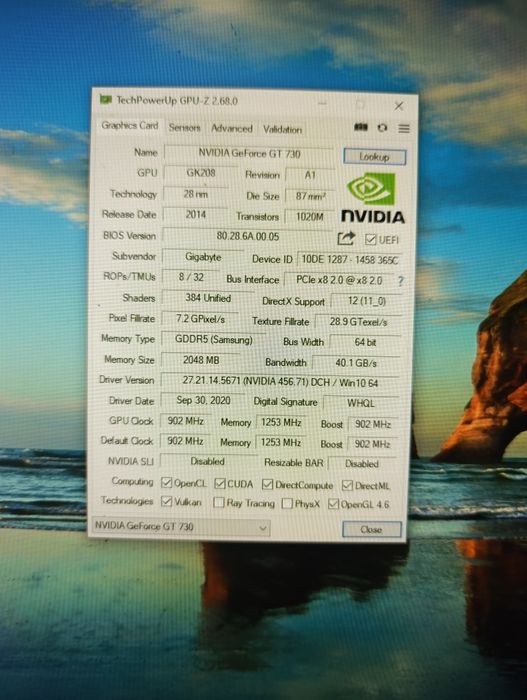
Task: Click the Close button at bottom
Action: coord(372,529)
